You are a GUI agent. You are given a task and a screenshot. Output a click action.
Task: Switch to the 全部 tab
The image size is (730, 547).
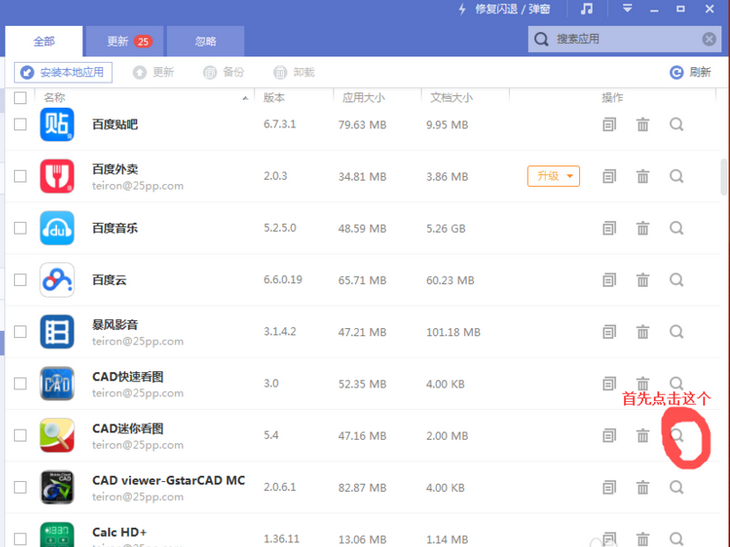tap(44, 41)
